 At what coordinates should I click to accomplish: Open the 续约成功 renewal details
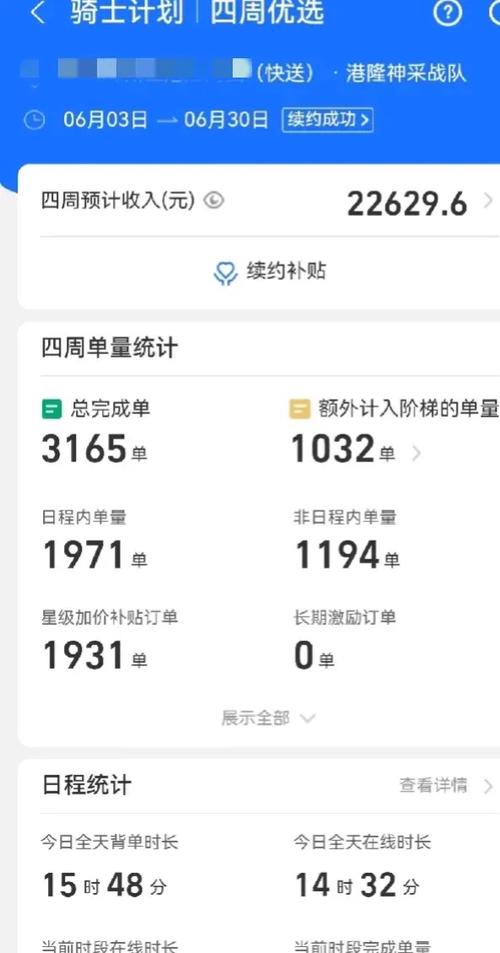(x=327, y=120)
